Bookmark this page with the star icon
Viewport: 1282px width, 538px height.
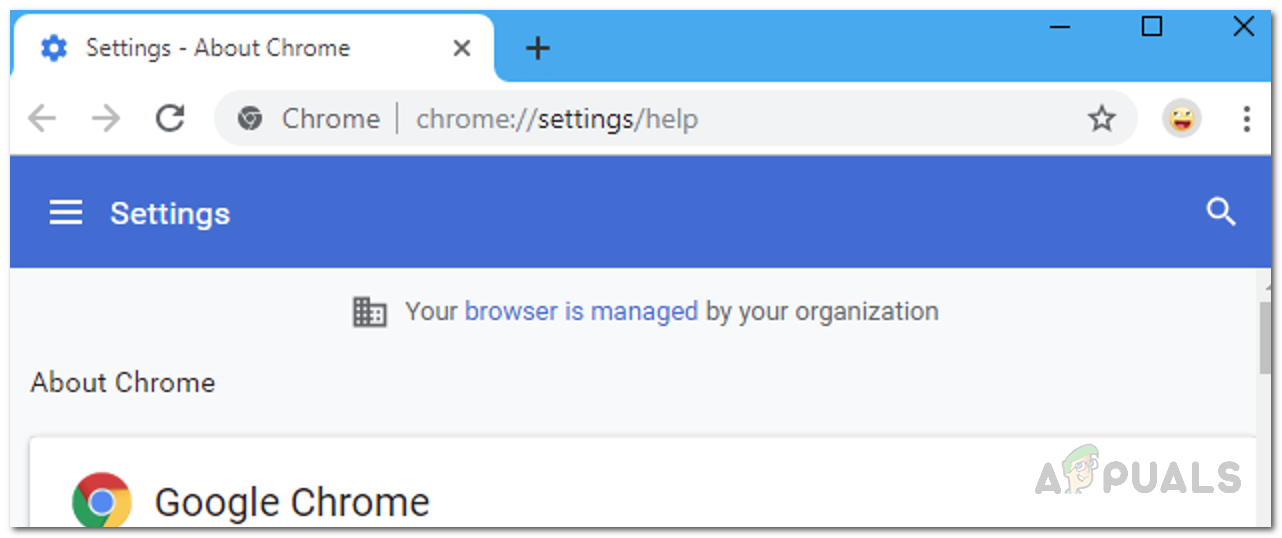tap(1101, 119)
